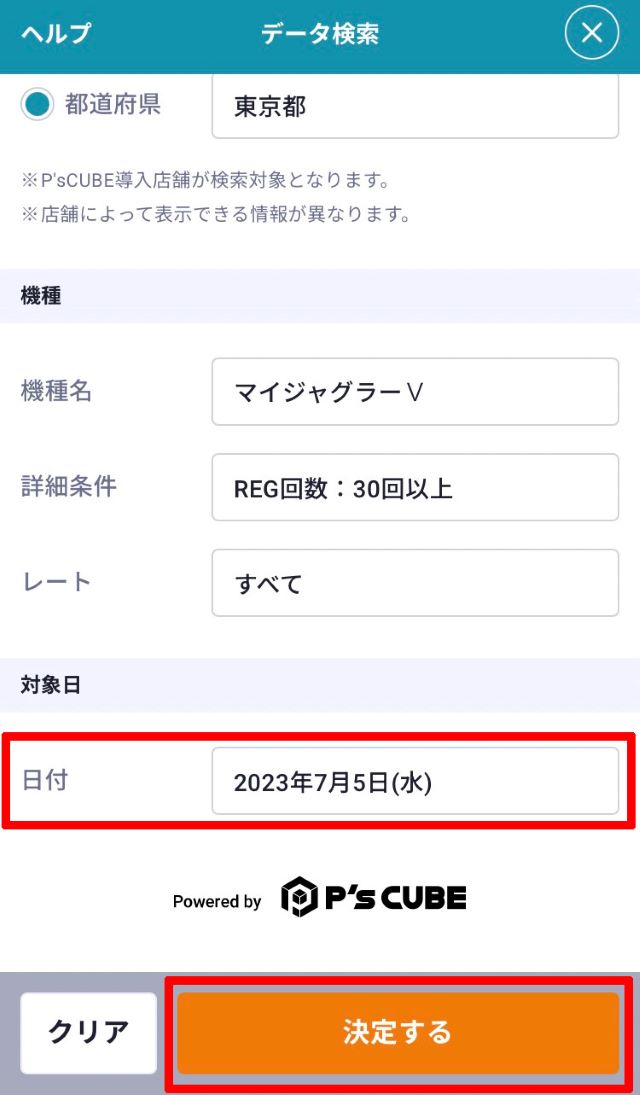The width and height of the screenshot is (640, 1095).
Task: Tap the 都道府県 label text
Action: pos(113,104)
